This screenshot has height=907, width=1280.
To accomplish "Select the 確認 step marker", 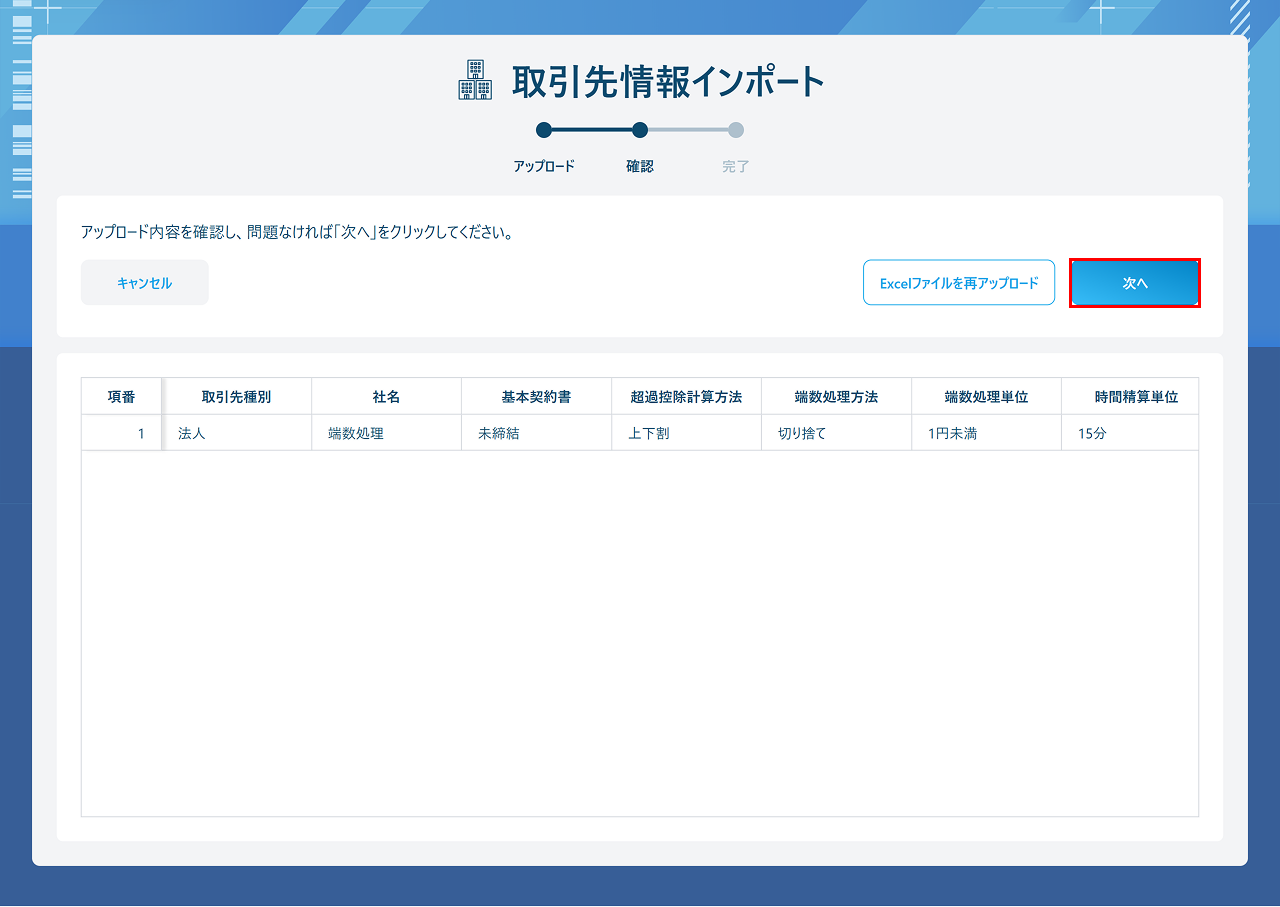I will [x=640, y=130].
